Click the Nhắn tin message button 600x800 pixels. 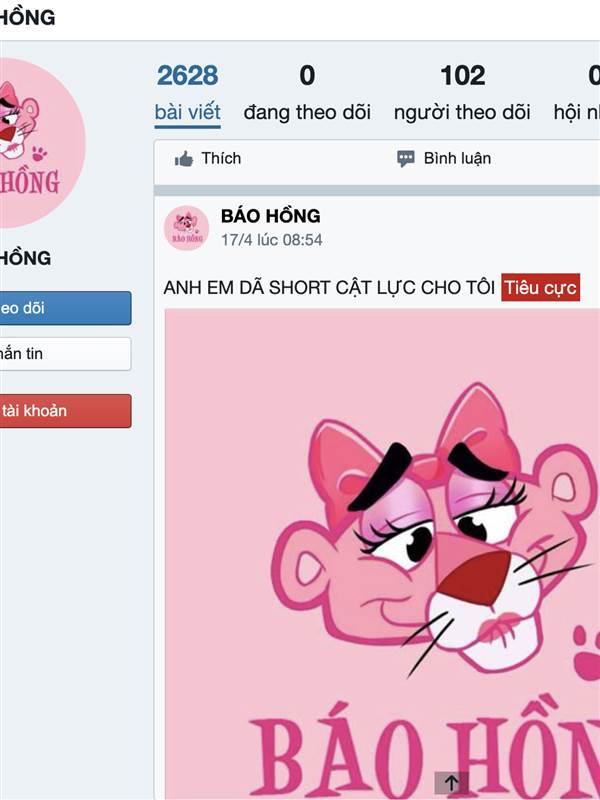65,354
